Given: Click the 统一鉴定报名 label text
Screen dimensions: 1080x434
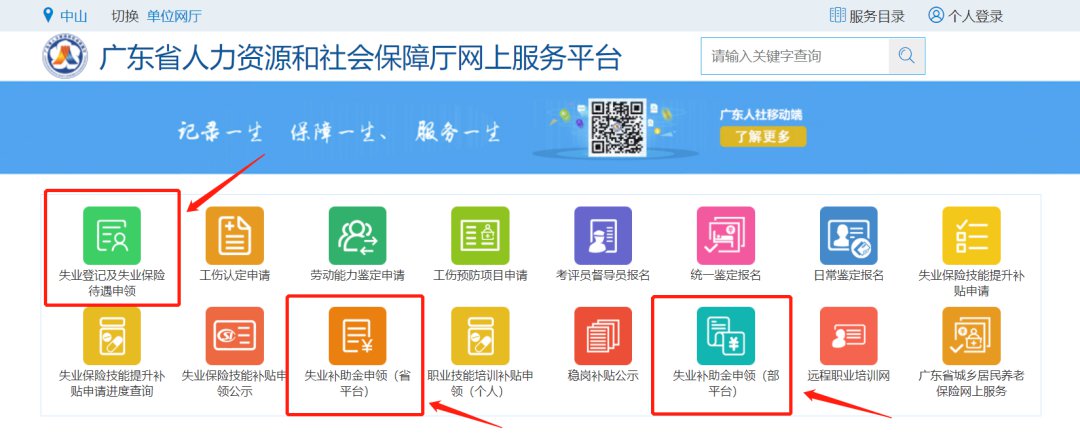Looking at the screenshot, I should (x=726, y=276).
